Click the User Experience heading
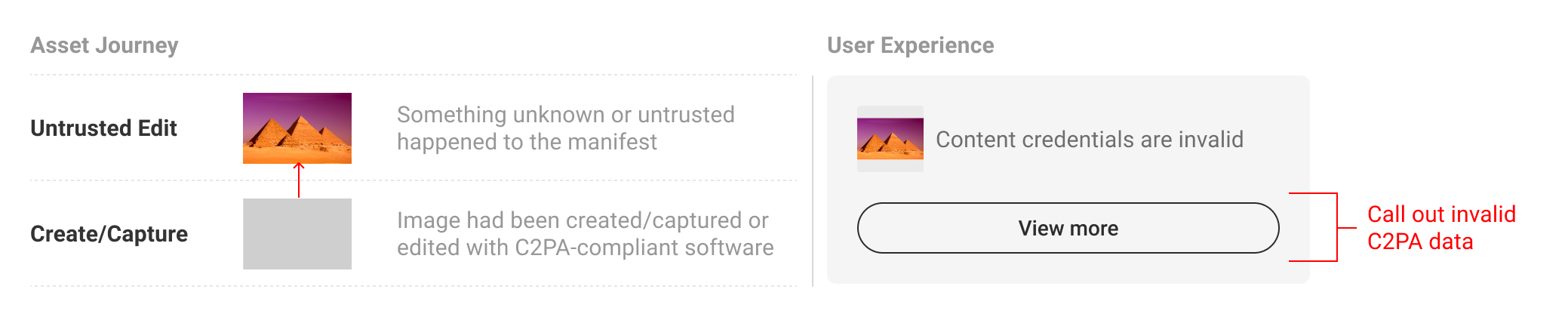The height and width of the screenshot is (317, 1568). click(x=910, y=45)
